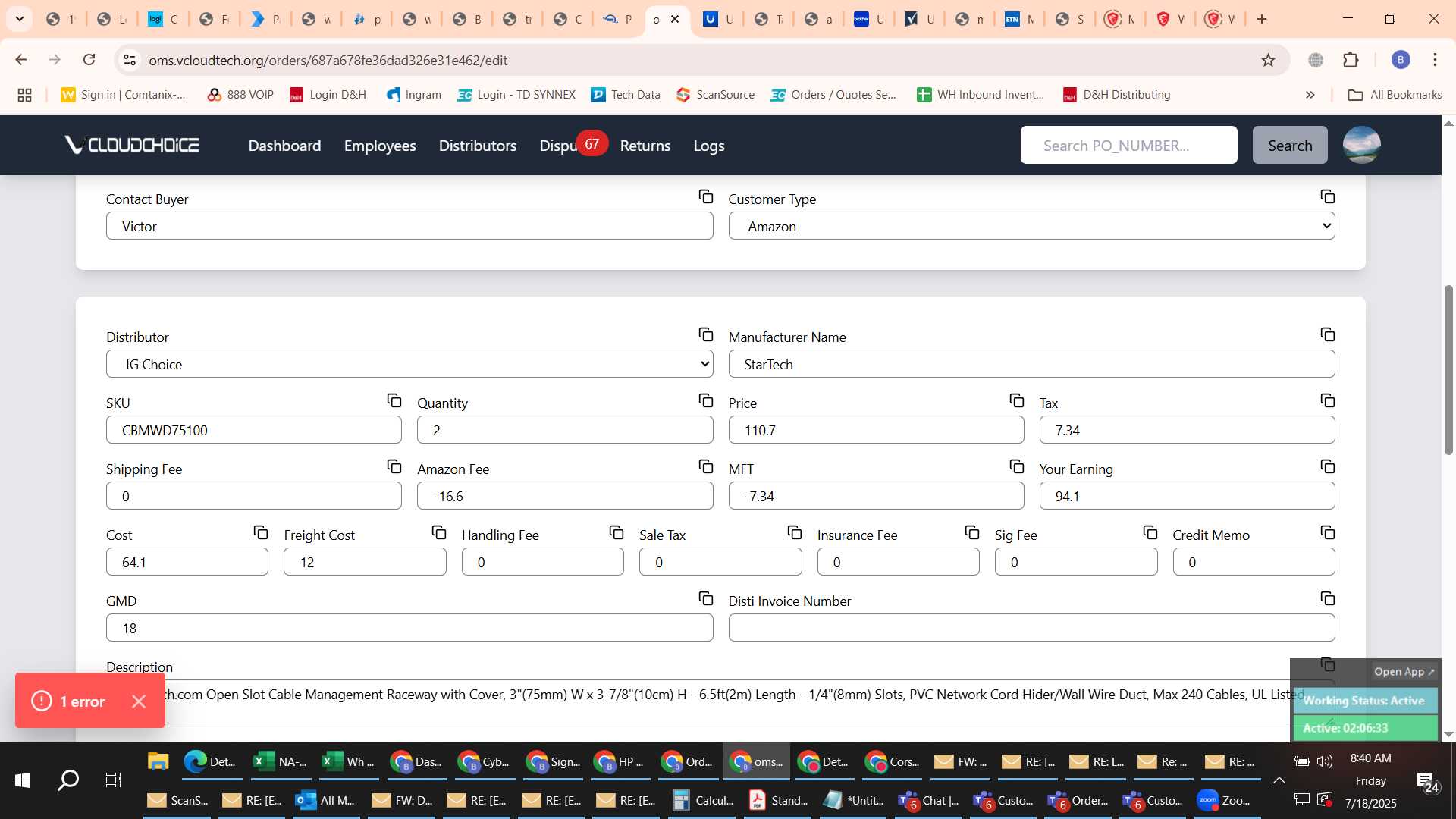Copy the Handling Fee value
Screen dimensions: 1456x819
(617, 533)
